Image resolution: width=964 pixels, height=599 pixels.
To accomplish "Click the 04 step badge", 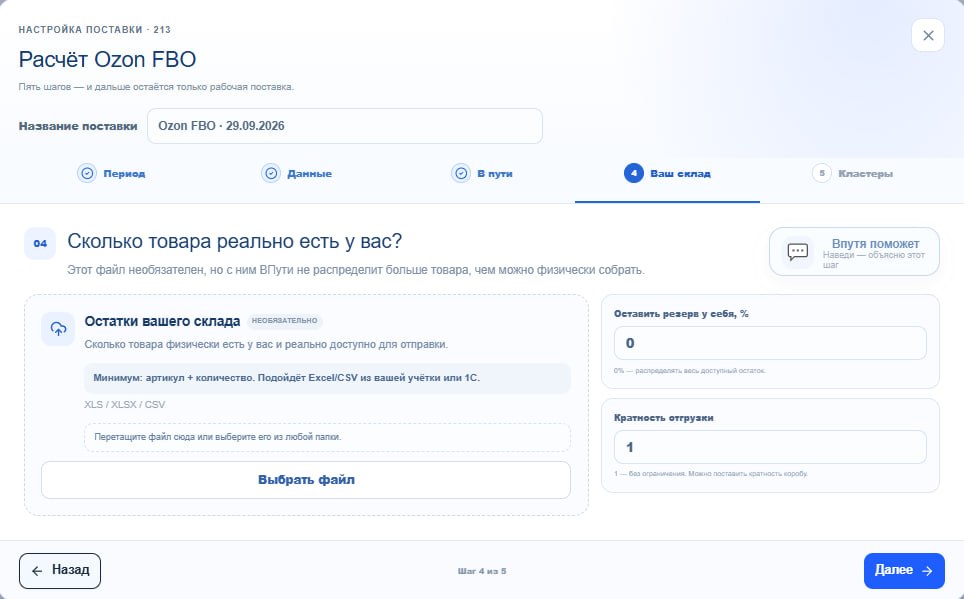I will tap(40, 244).
